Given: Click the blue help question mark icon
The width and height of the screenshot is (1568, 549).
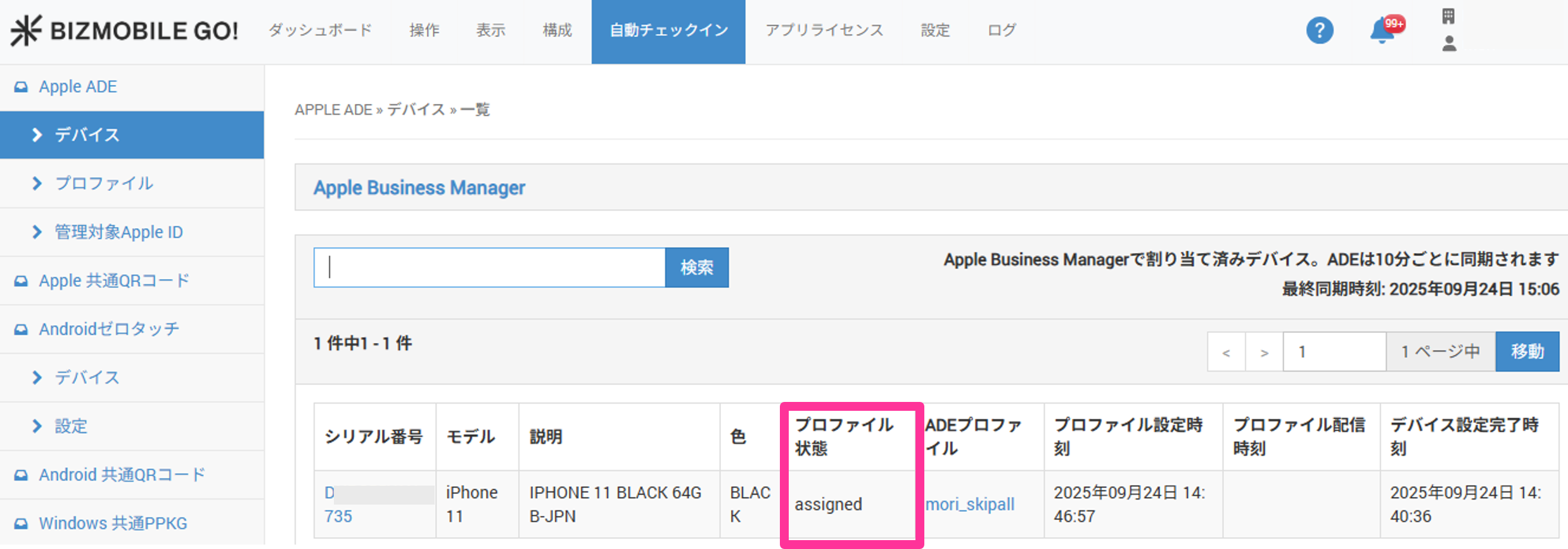Looking at the screenshot, I should (x=1320, y=30).
